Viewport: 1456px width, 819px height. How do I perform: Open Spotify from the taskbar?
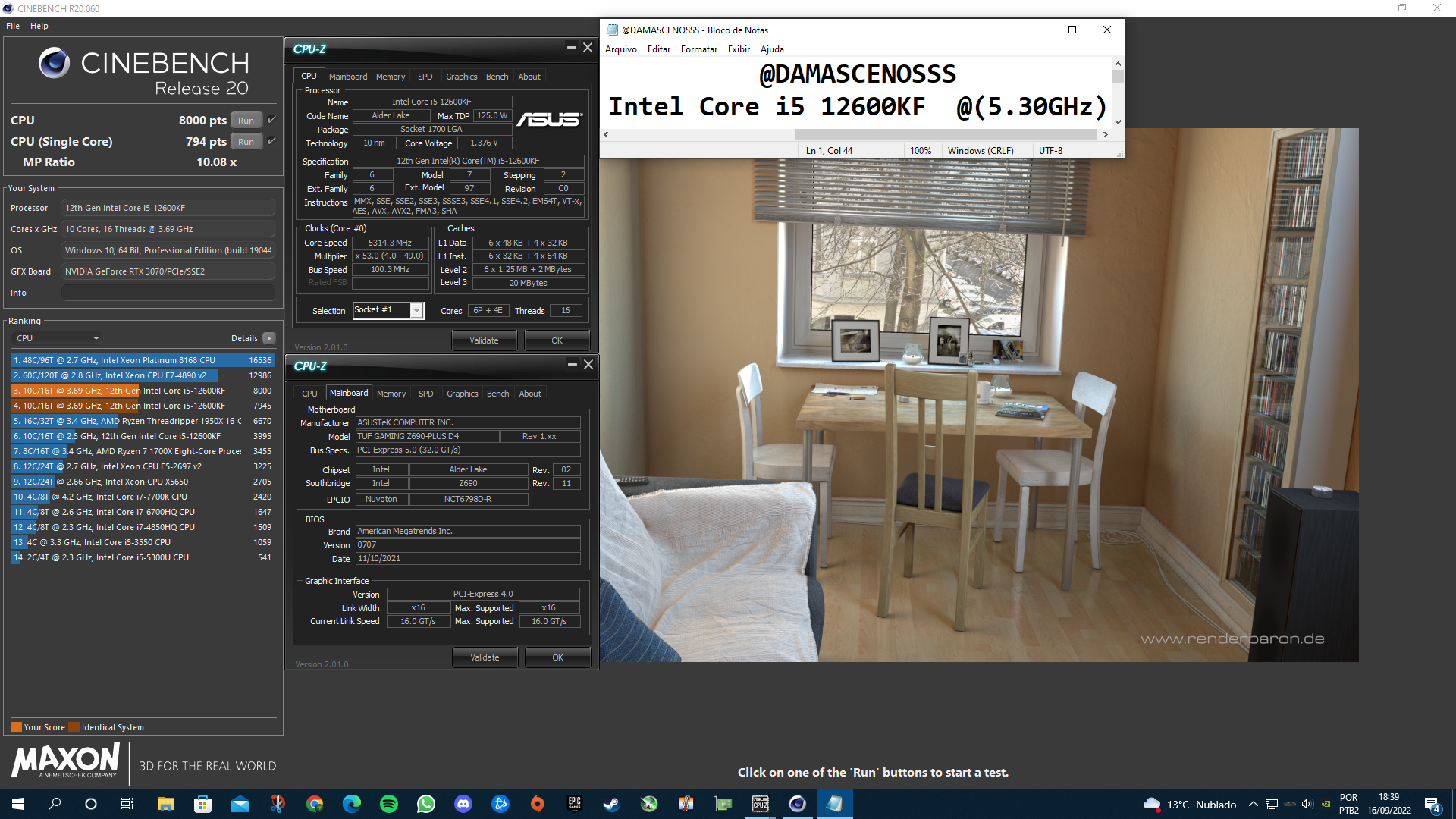389,804
